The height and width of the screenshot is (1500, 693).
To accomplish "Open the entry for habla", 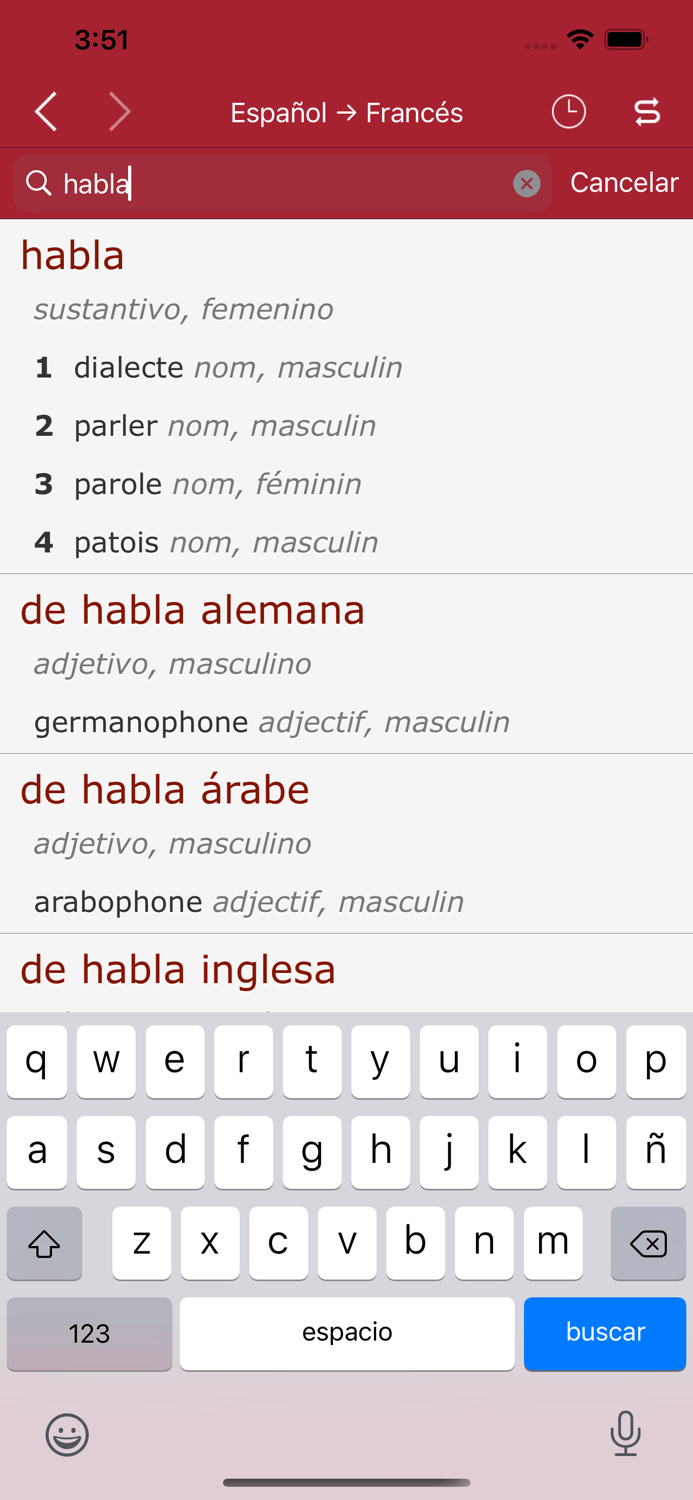I will (72, 255).
